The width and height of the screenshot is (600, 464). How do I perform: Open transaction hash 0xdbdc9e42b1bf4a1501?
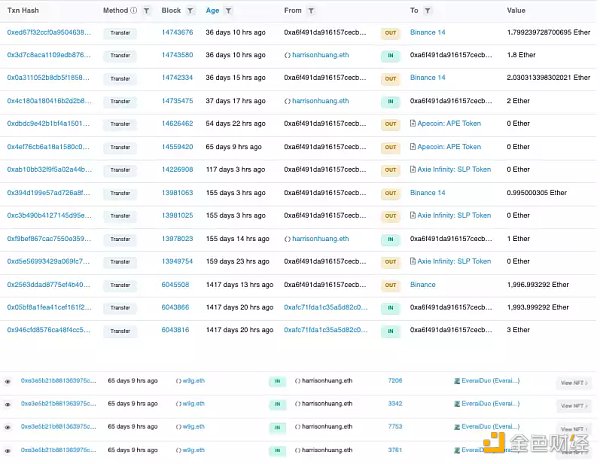(48, 124)
